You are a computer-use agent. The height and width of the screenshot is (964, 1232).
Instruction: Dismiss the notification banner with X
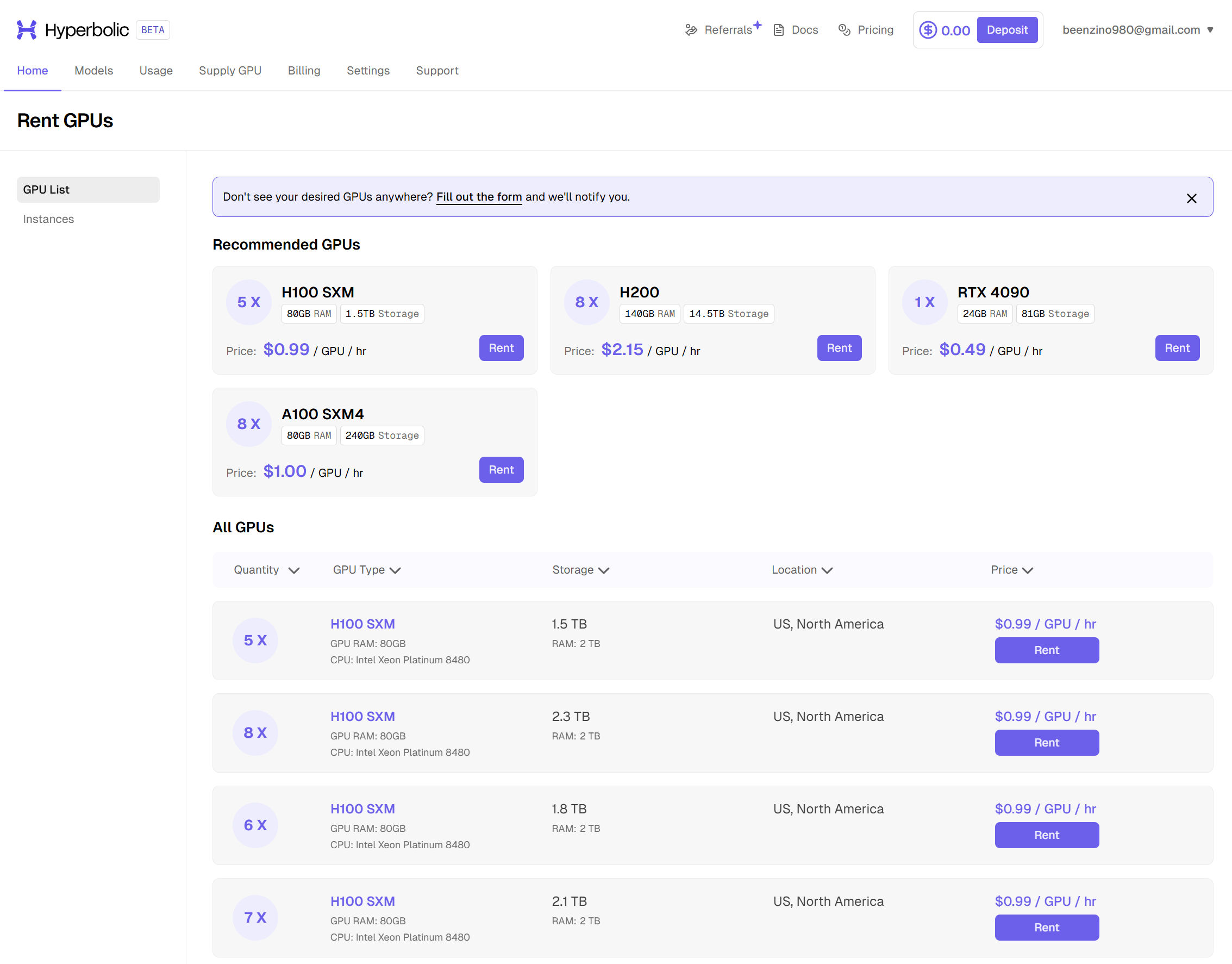point(1191,198)
